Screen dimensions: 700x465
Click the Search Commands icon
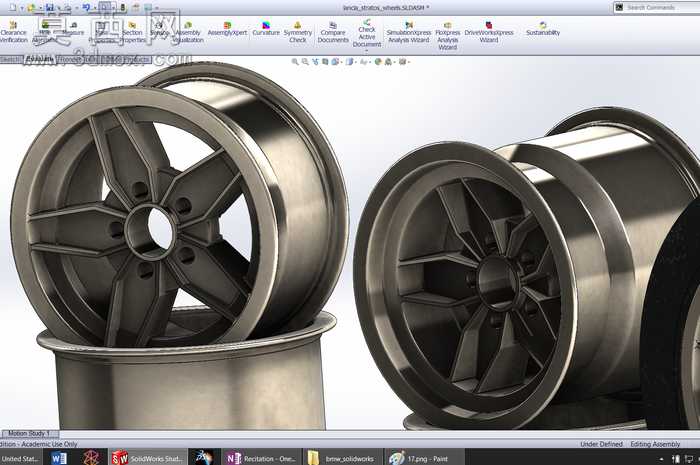(x=619, y=7)
